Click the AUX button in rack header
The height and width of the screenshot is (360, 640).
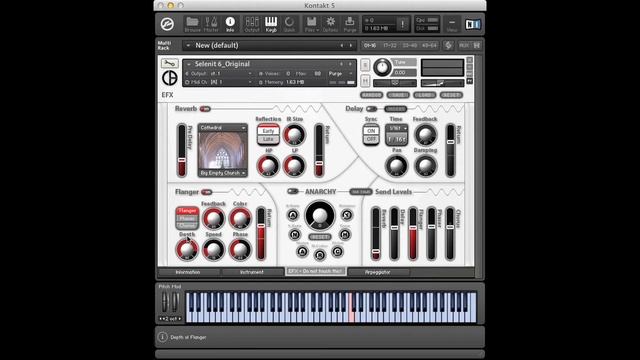point(464,45)
